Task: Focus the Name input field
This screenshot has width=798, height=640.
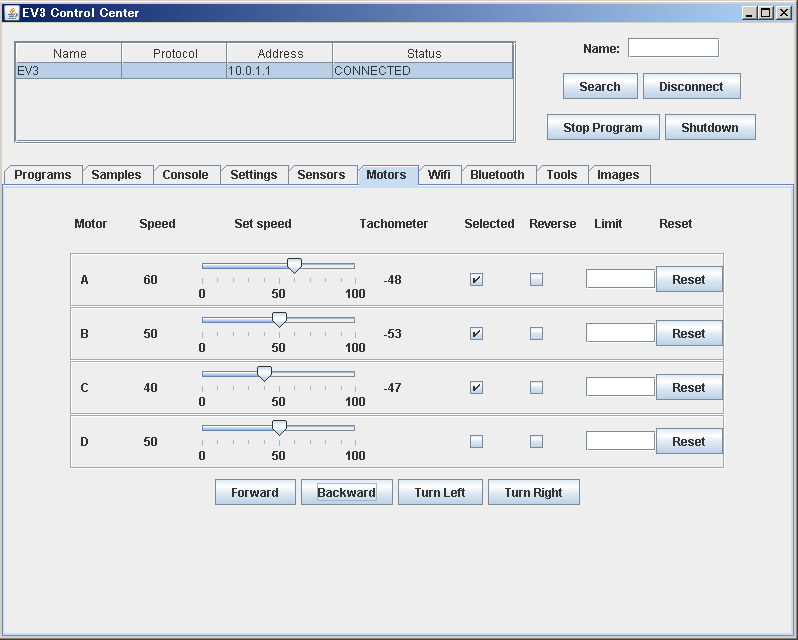Action: [x=673, y=48]
